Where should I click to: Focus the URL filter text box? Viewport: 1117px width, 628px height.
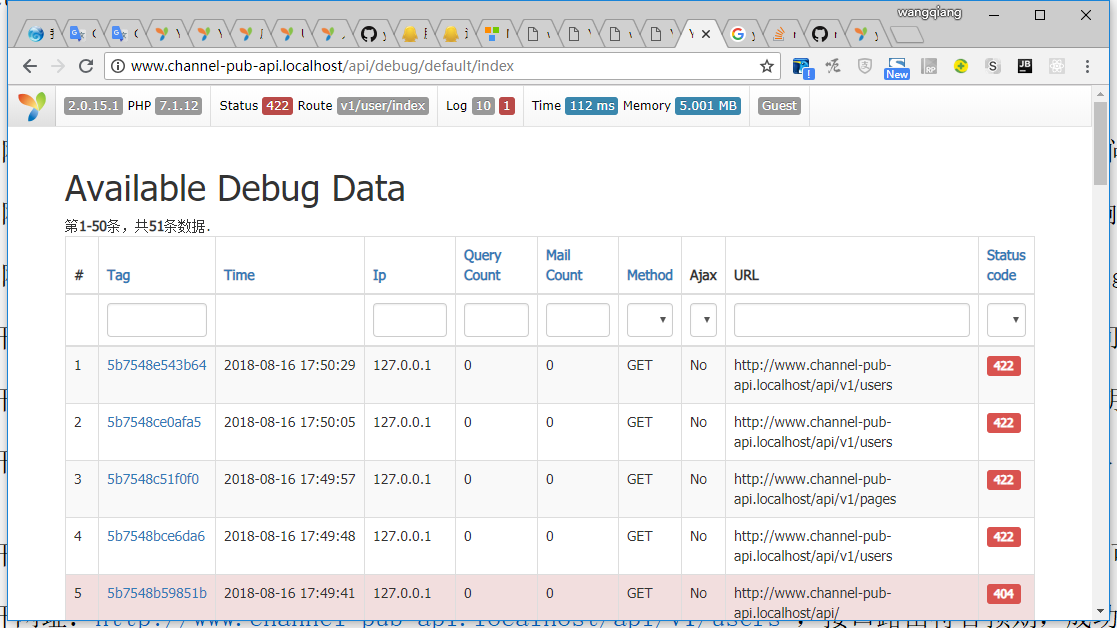pyautogui.click(x=851, y=320)
